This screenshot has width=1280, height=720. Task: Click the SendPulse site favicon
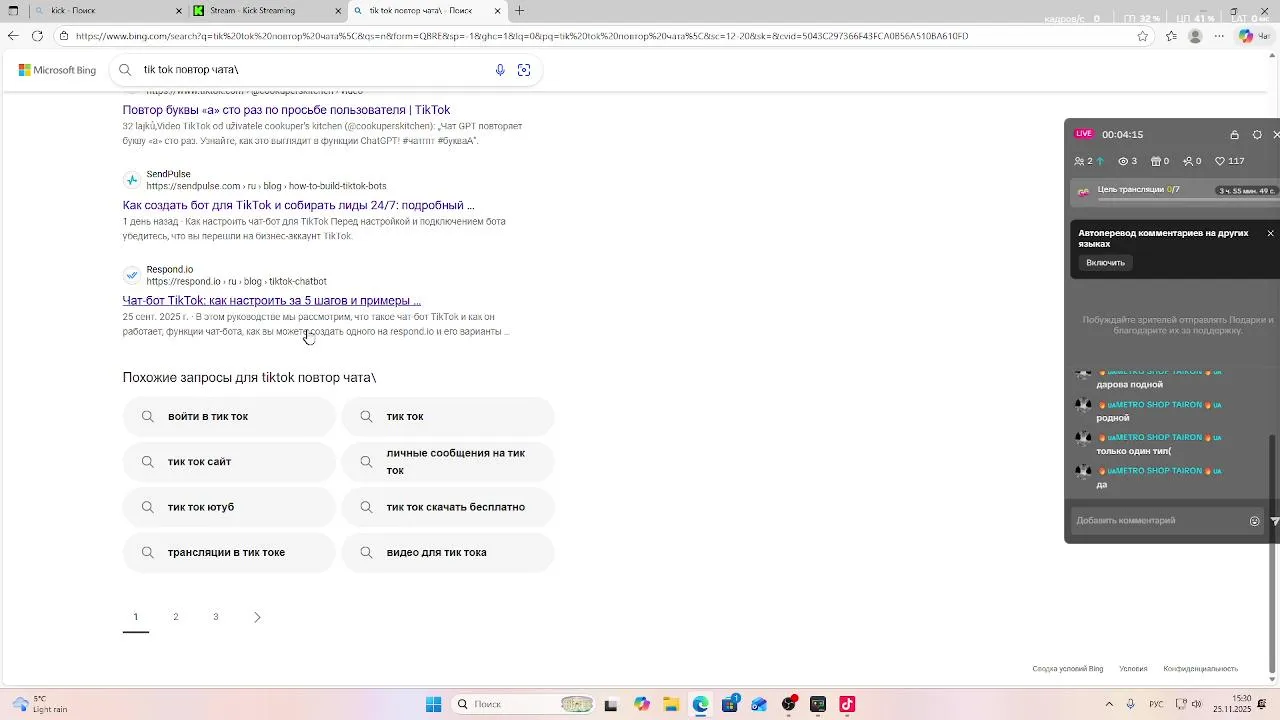(x=131, y=180)
